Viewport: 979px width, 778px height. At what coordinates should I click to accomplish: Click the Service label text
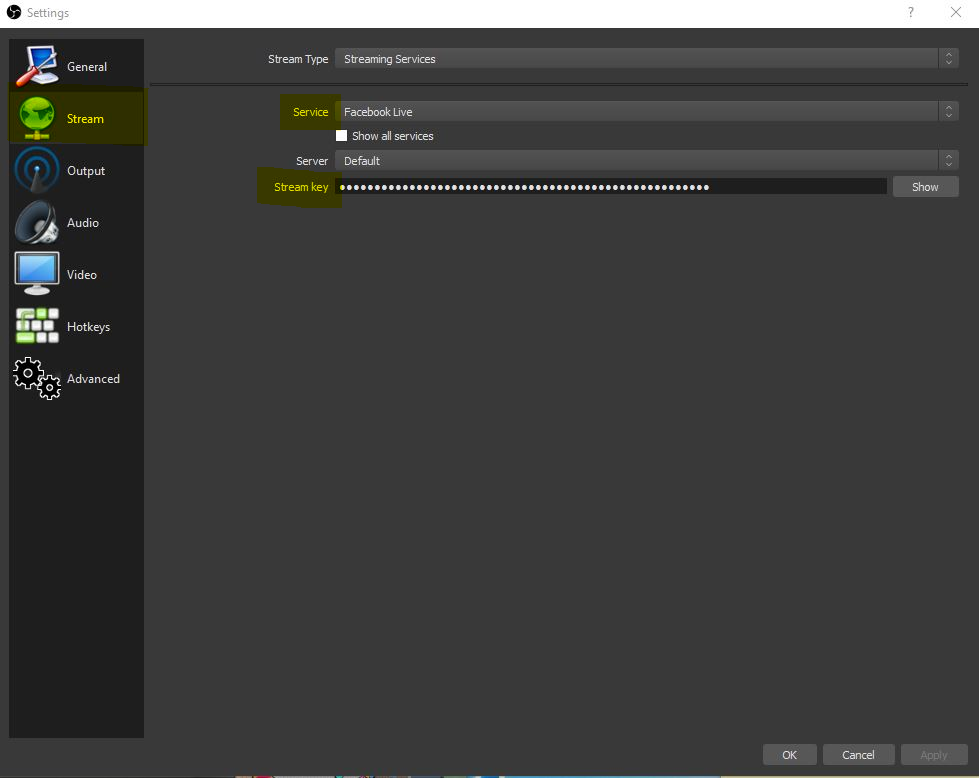click(x=310, y=112)
